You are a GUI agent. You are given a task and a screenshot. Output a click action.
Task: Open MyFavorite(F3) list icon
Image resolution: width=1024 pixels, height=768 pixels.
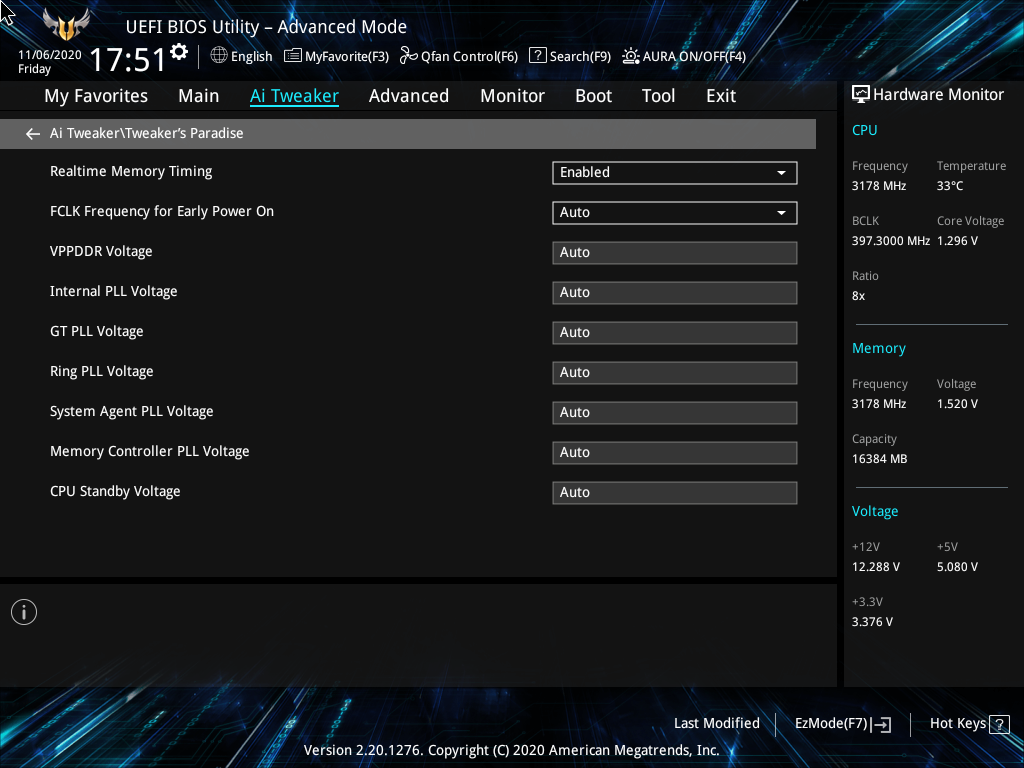[293, 56]
